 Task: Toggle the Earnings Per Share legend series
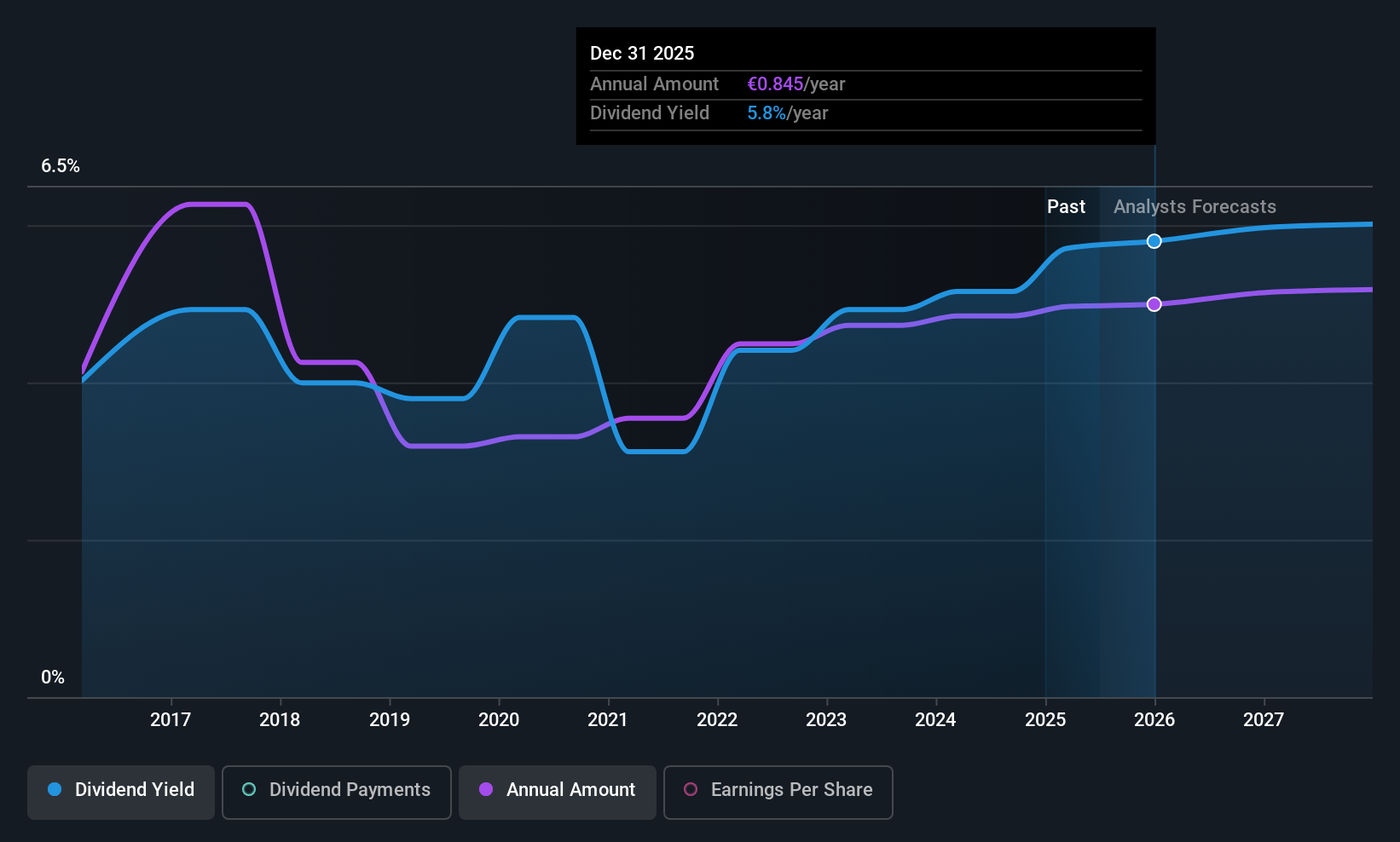point(778,793)
